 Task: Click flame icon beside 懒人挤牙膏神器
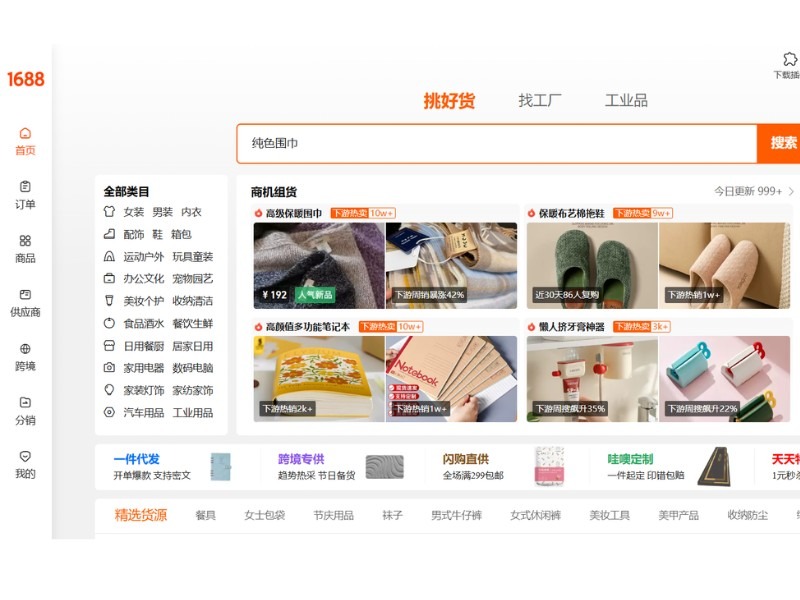tap(531, 327)
